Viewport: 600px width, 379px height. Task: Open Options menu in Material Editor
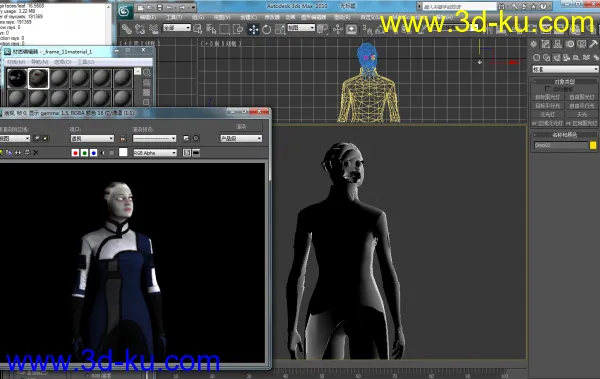(63, 62)
